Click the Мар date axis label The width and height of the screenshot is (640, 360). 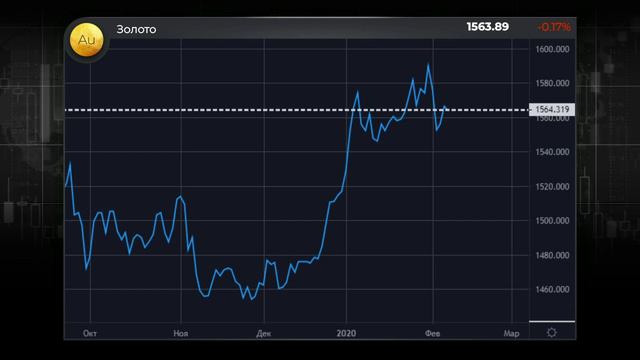(511, 333)
